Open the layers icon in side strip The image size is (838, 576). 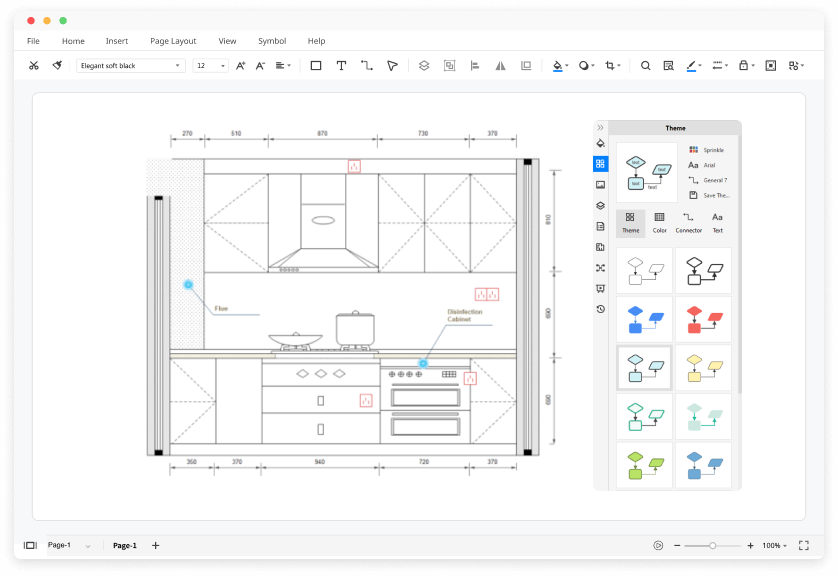[x=601, y=206]
